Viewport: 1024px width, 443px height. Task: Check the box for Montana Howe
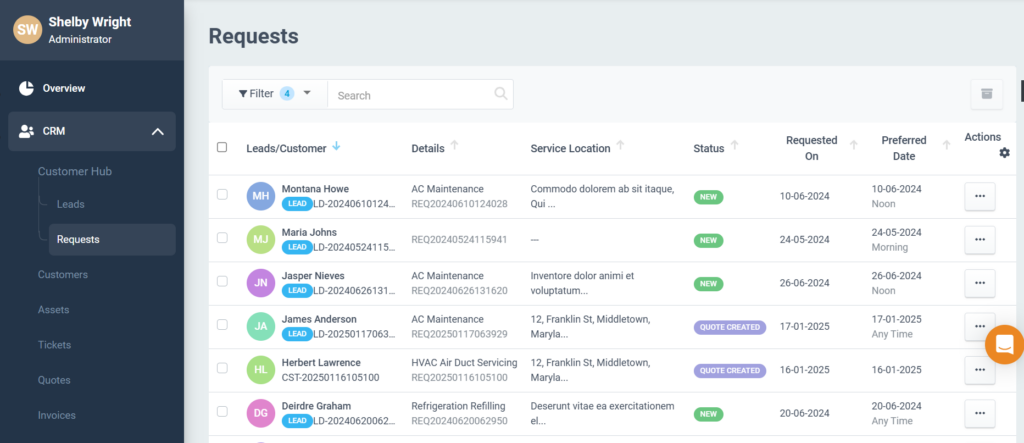click(x=222, y=195)
